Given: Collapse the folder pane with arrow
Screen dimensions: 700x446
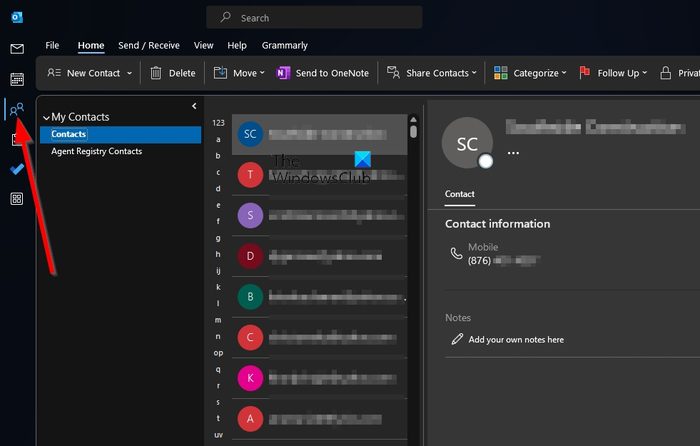Looking at the screenshot, I should tap(194, 106).
